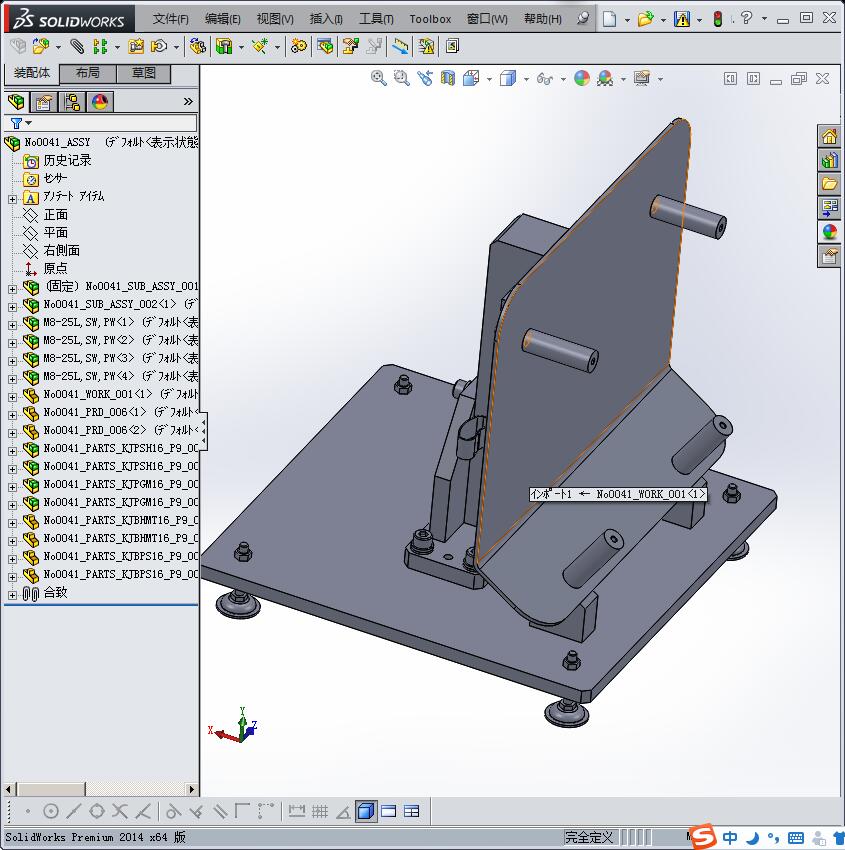Image resolution: width=845 pixels, height=850 pixels.
Task: Toggle the shaded with edges display button
Action: (366, 811)
